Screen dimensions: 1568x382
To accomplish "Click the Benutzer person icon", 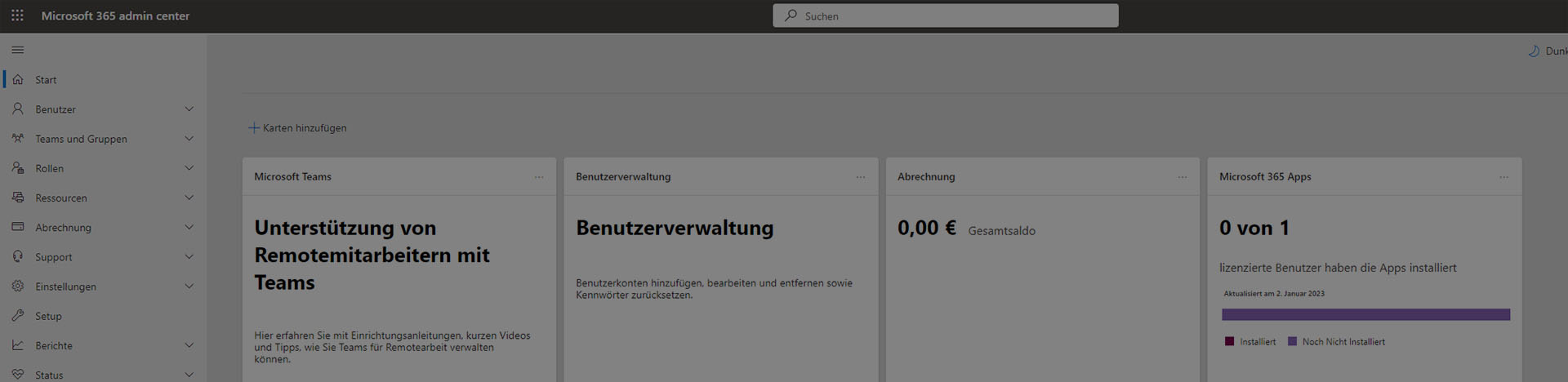I will point(18,109).
